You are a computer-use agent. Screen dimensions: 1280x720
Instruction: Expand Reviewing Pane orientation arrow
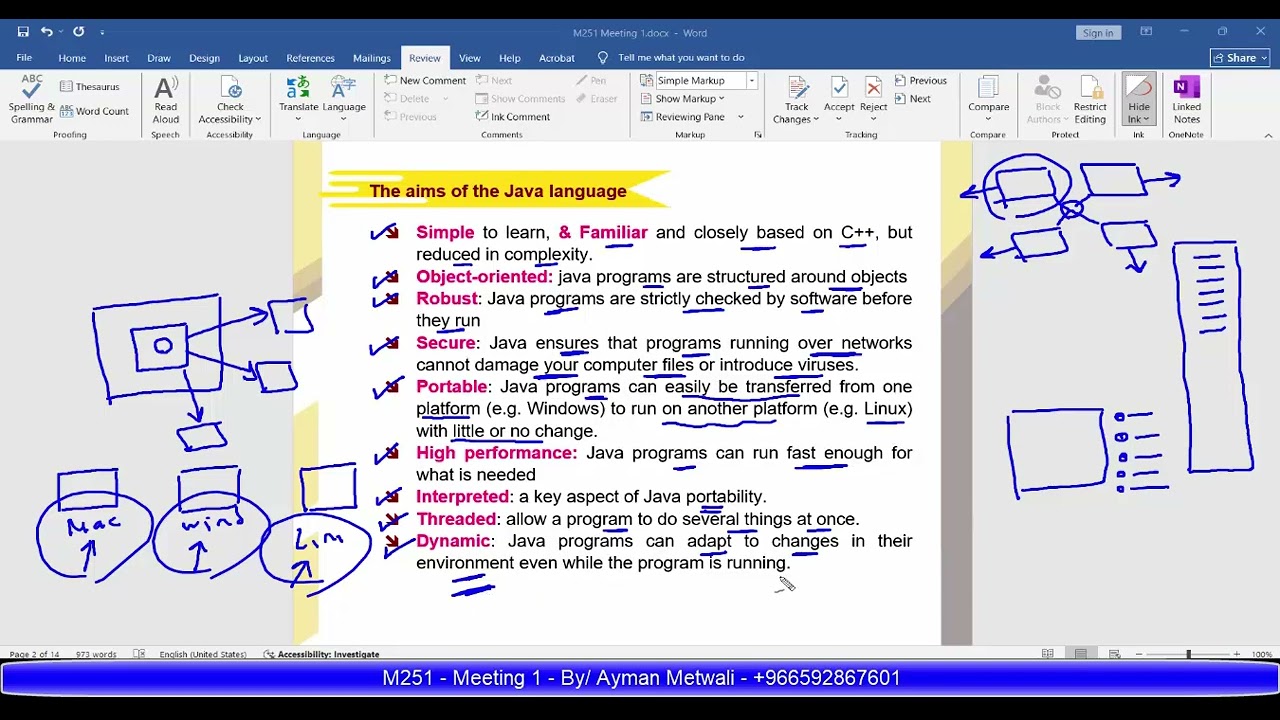coord(741,117)
